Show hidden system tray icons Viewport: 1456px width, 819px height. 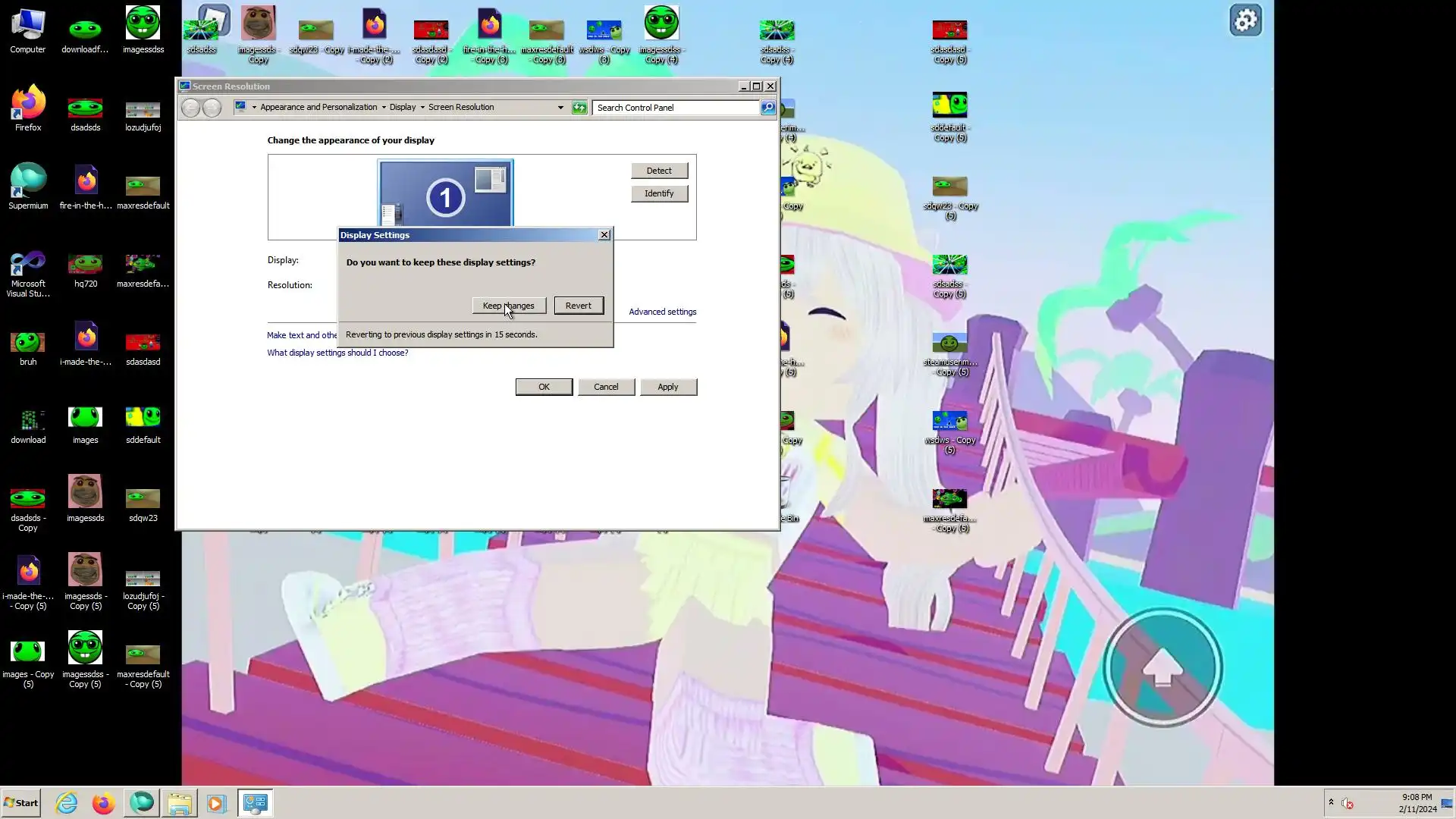point(1331,802)
